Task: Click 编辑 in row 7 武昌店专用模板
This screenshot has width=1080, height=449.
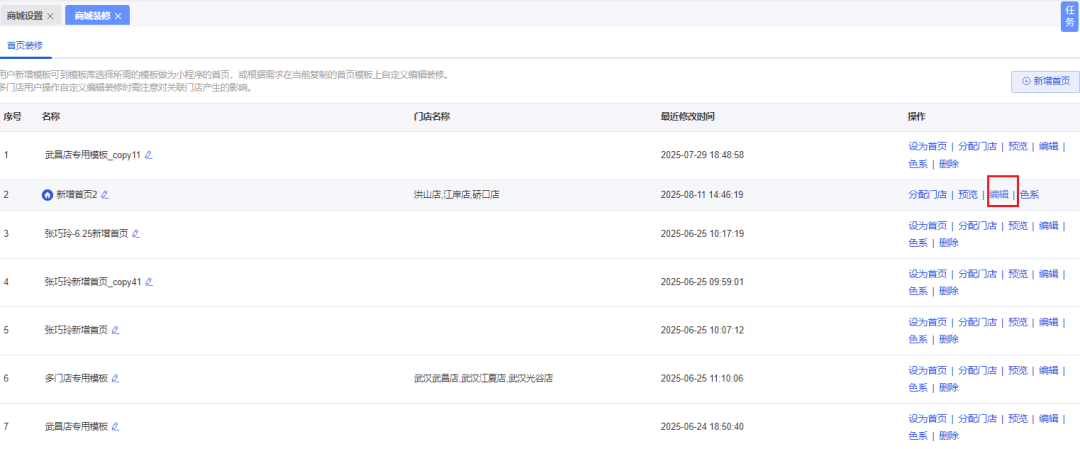Action: point(1048,418)
